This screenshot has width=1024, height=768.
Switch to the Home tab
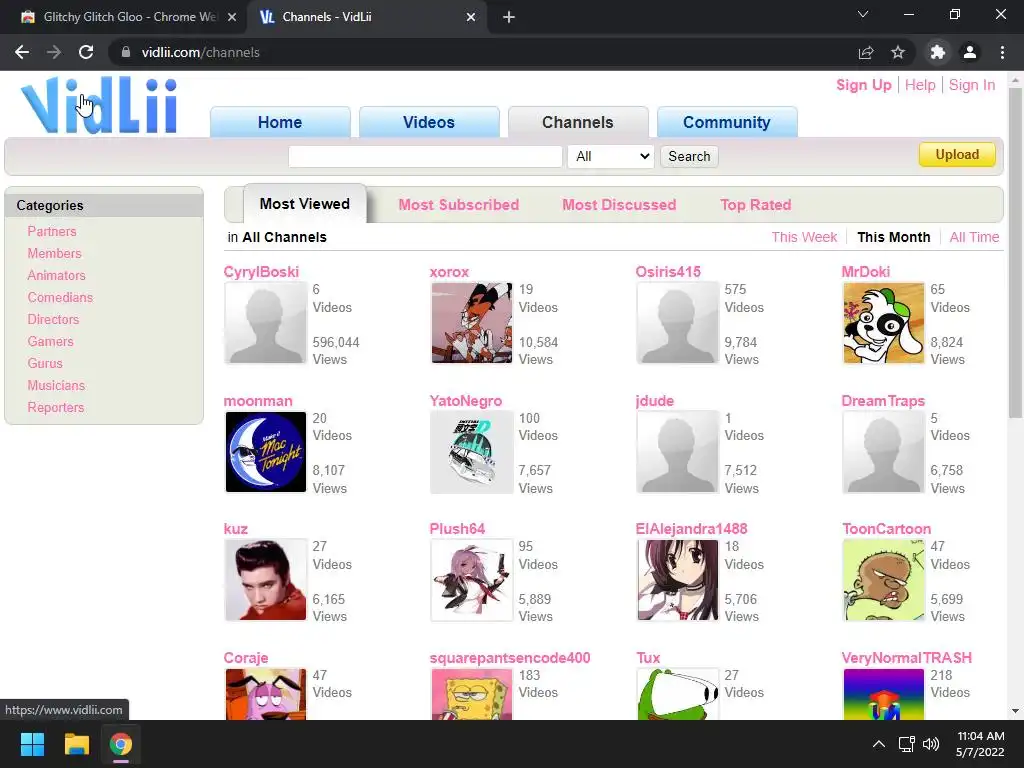coord(280,122)
